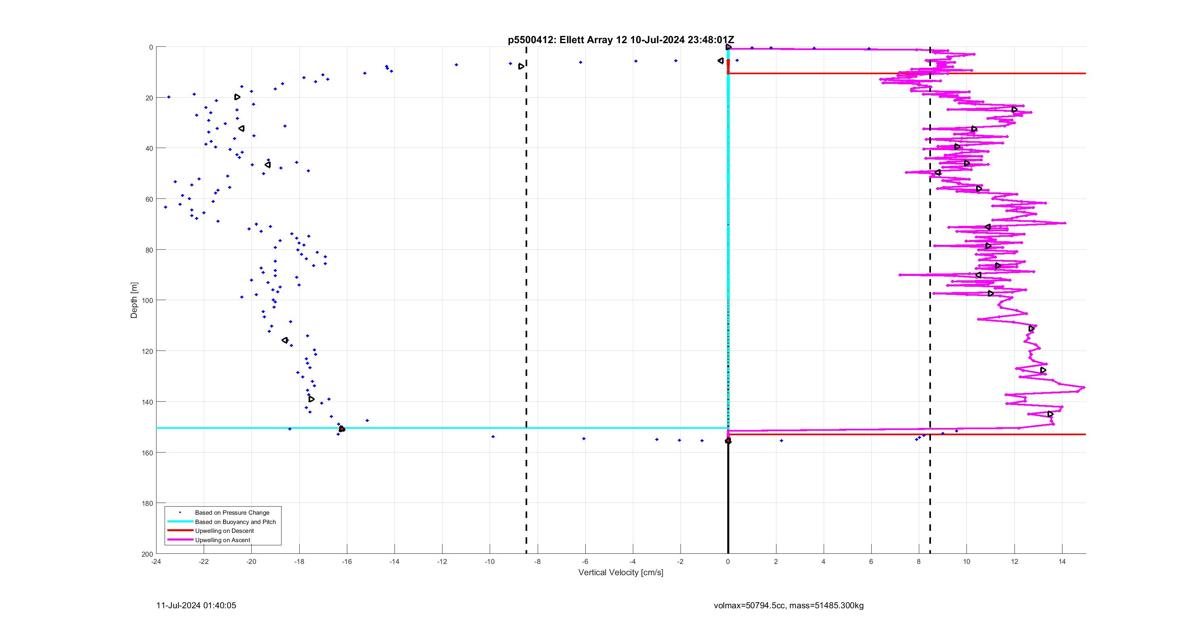Select the "Vertical Velocity [cm/s]" x-axis label
This screenshot has height=622, width=1200.
click(x=621, y=573)
